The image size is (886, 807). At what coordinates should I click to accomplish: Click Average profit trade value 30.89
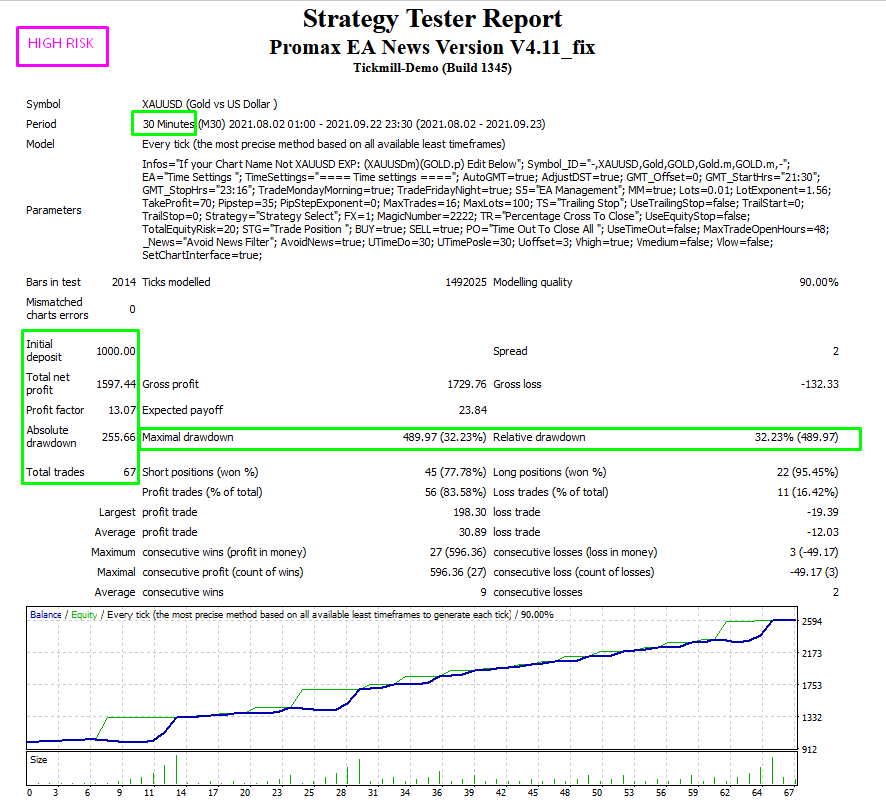[472, 532]
